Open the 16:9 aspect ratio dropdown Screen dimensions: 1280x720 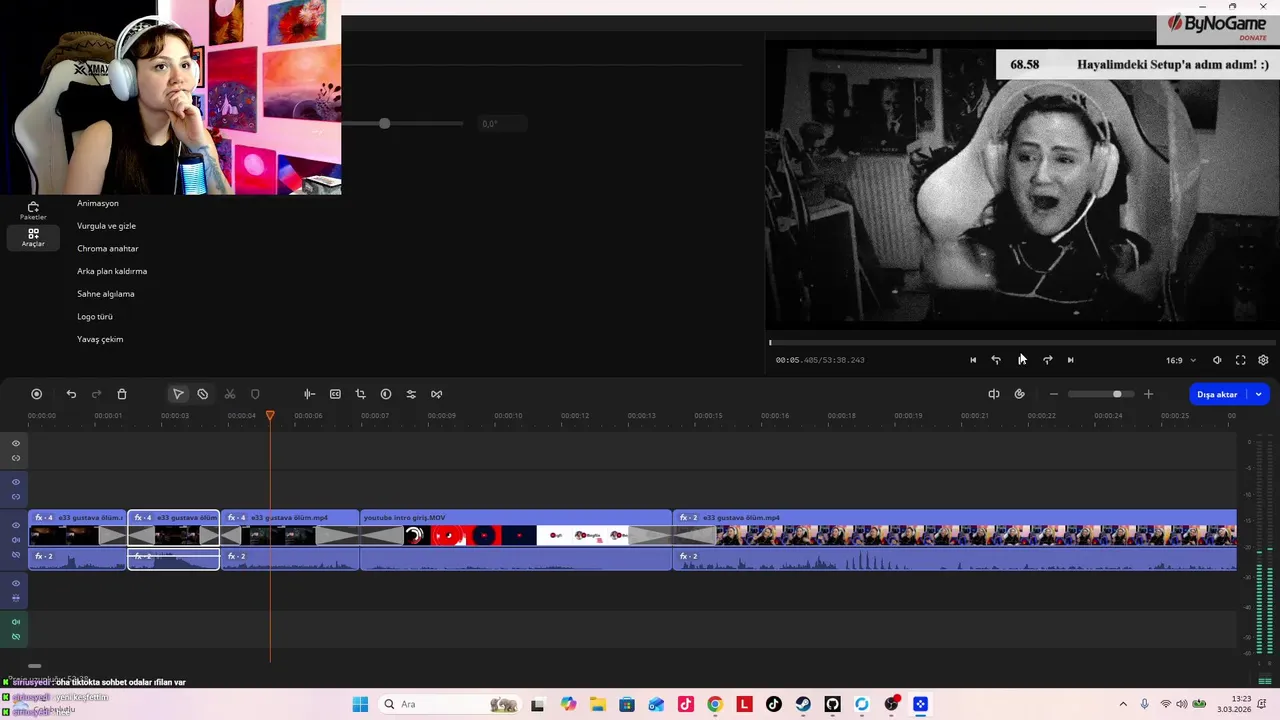pyautogui.click(x=1181, y=360)
